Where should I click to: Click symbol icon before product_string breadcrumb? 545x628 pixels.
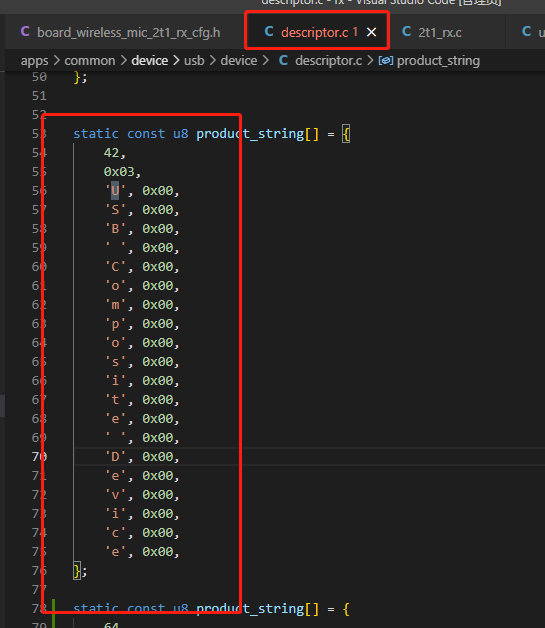click(385, 61)
